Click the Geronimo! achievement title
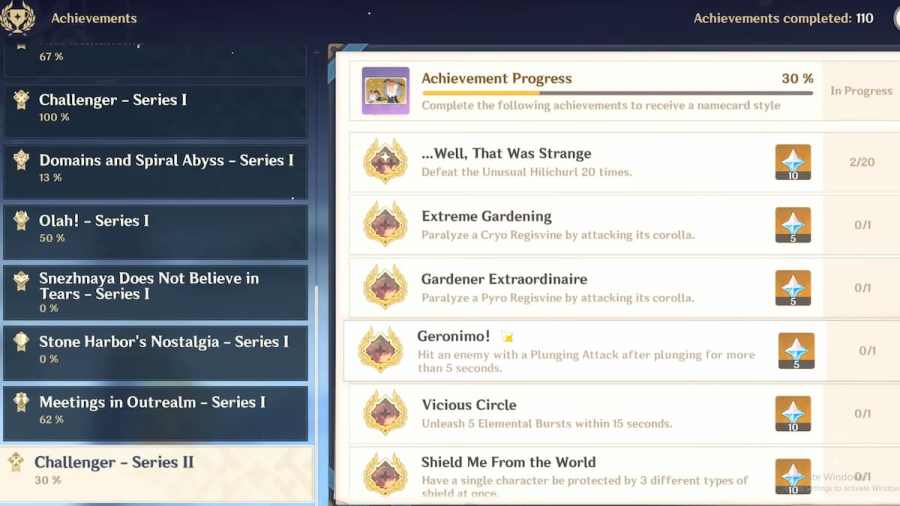This screenshot has width=900, height=506. 453,336
